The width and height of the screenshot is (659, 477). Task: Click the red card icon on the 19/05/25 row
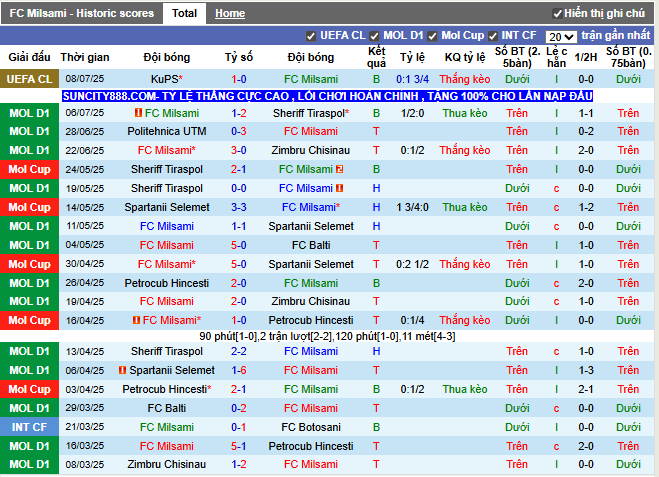(339, 188)
